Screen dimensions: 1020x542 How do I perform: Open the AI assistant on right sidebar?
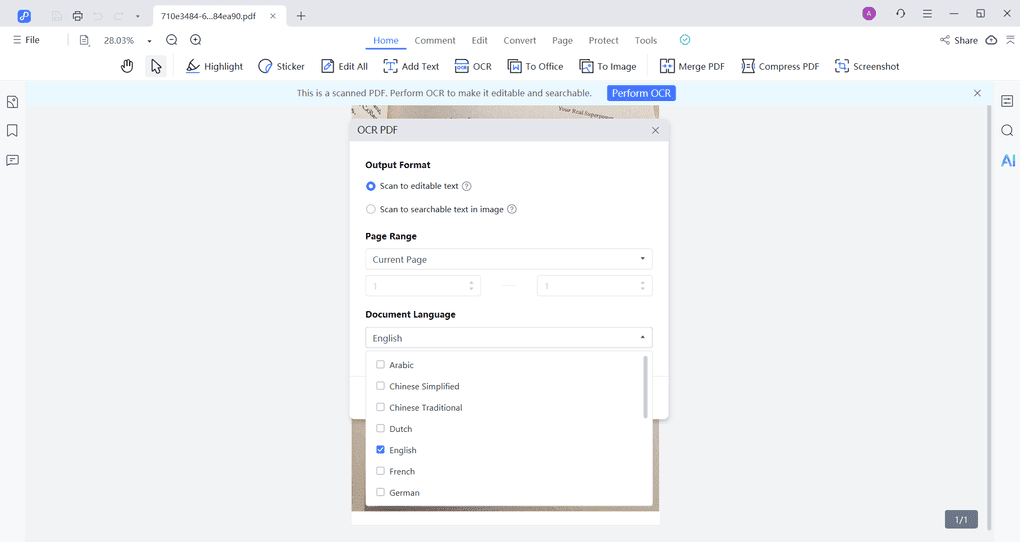click(x=1008, y=160)
